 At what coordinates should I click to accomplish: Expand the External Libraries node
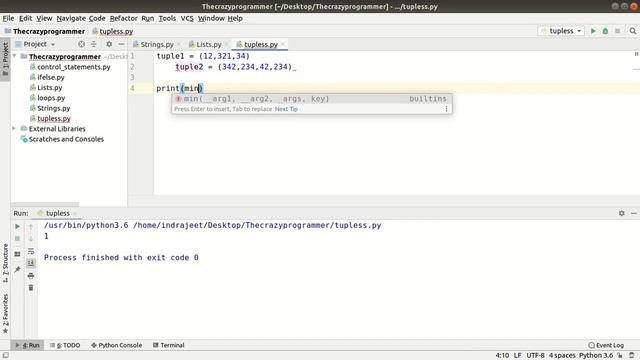tap(14, 129)
